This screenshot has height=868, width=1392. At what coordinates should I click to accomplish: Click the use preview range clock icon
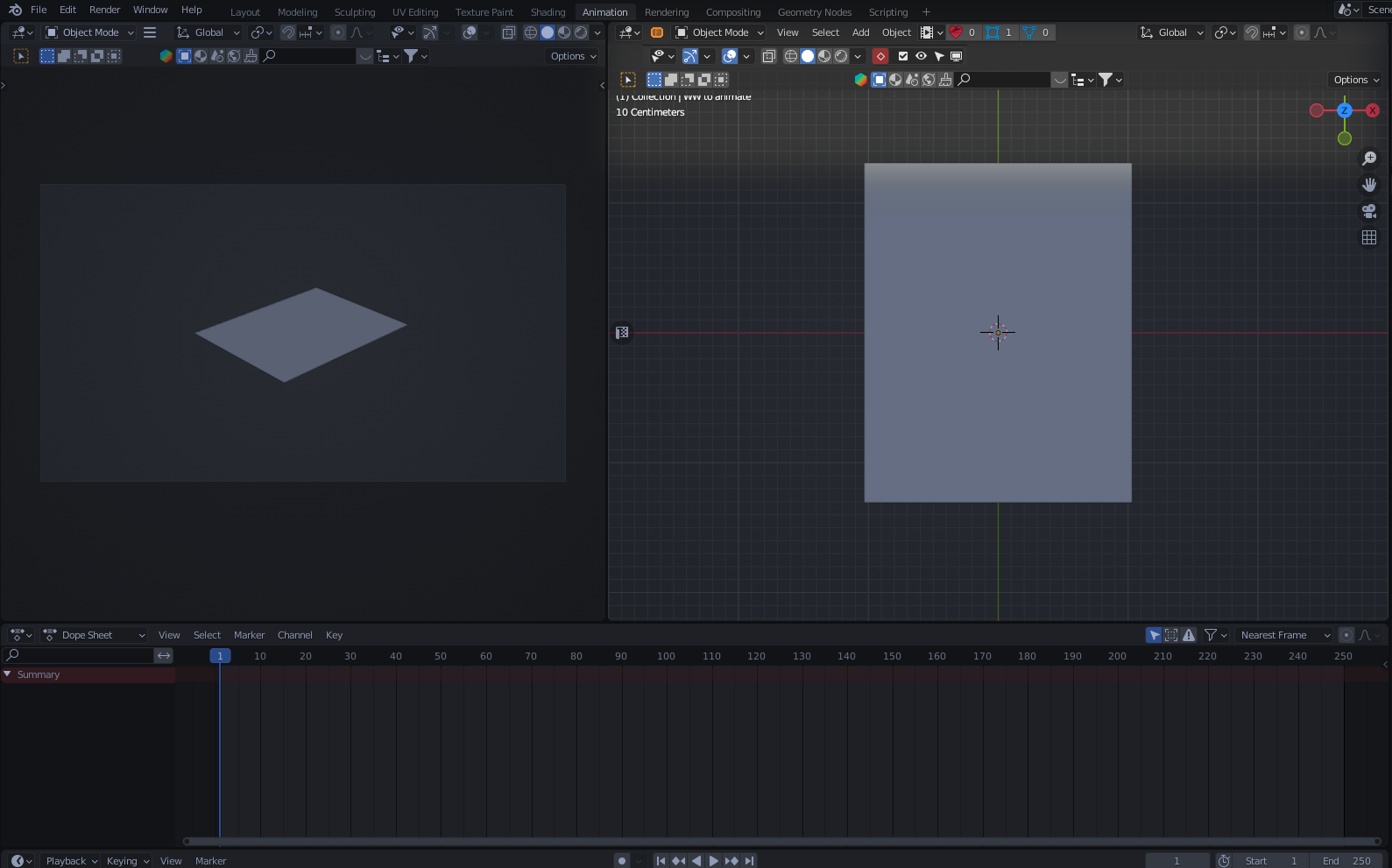[1224, 861]
